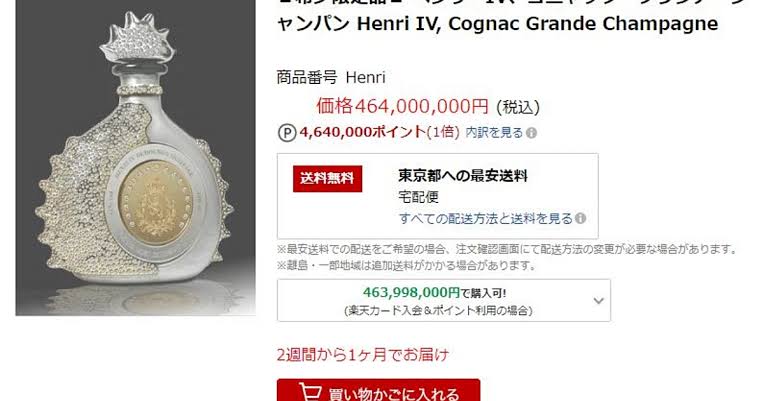Click the 宅配便 delivery method text
The image size is (764, 401).
pyautogui.click(x=419, y=197)
